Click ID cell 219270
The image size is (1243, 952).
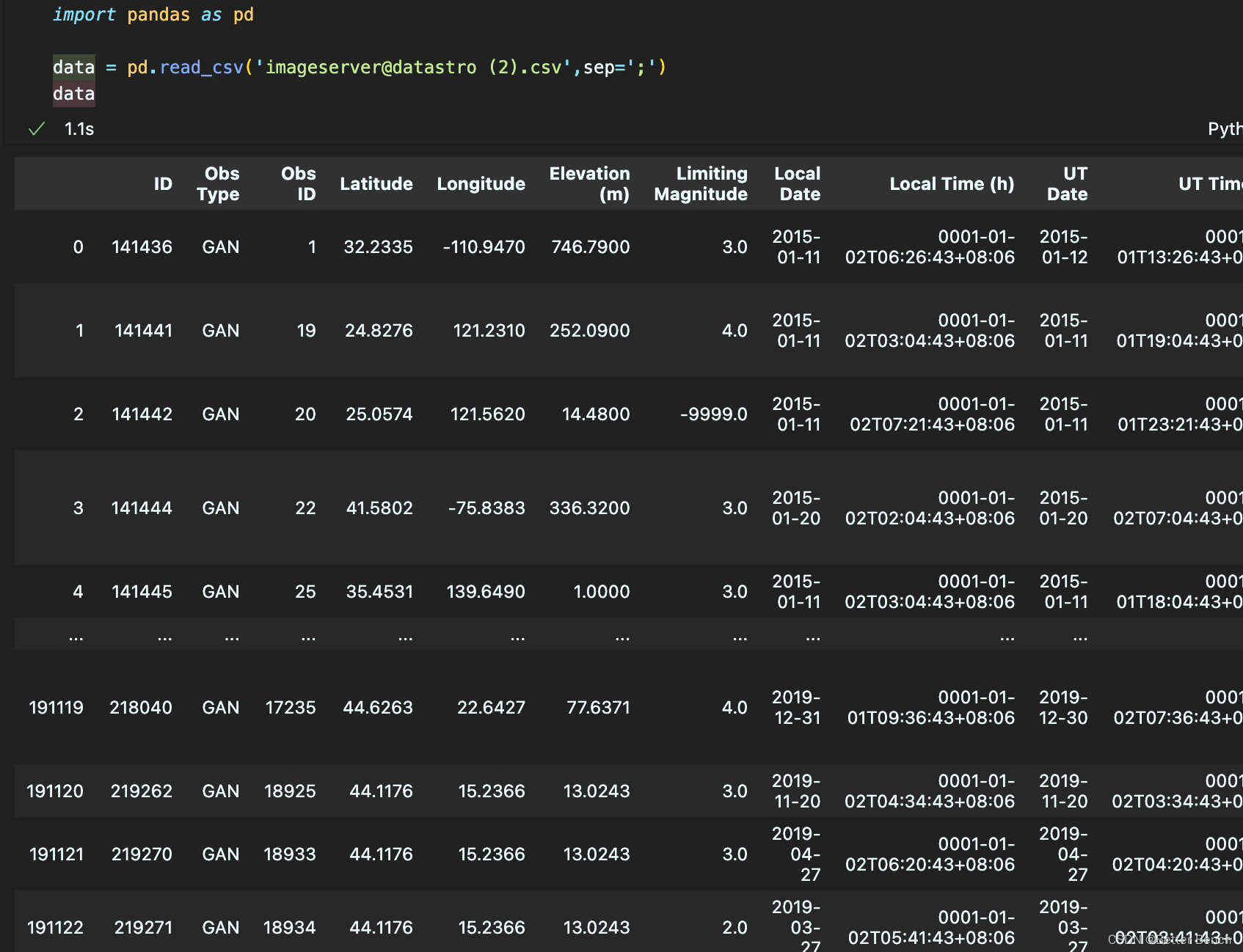pyautogui.click(x=142, y=854)
